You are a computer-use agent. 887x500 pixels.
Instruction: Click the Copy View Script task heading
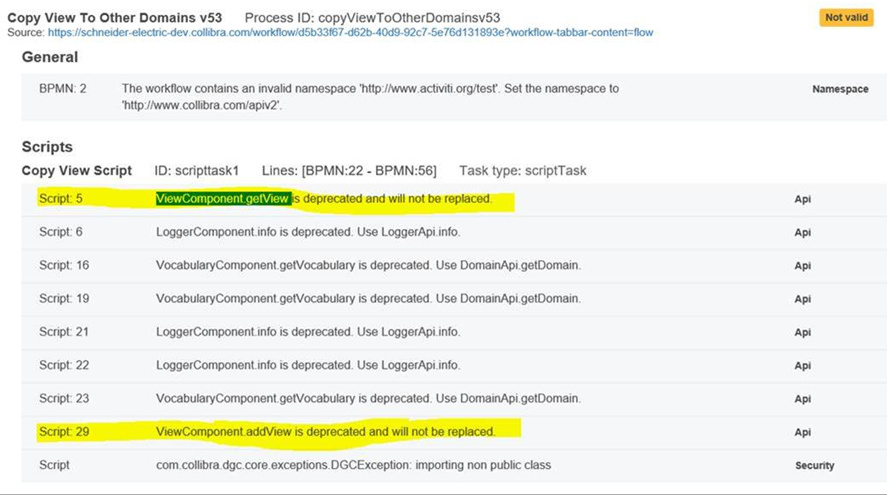pyautogui.click(x=76, y=171)
